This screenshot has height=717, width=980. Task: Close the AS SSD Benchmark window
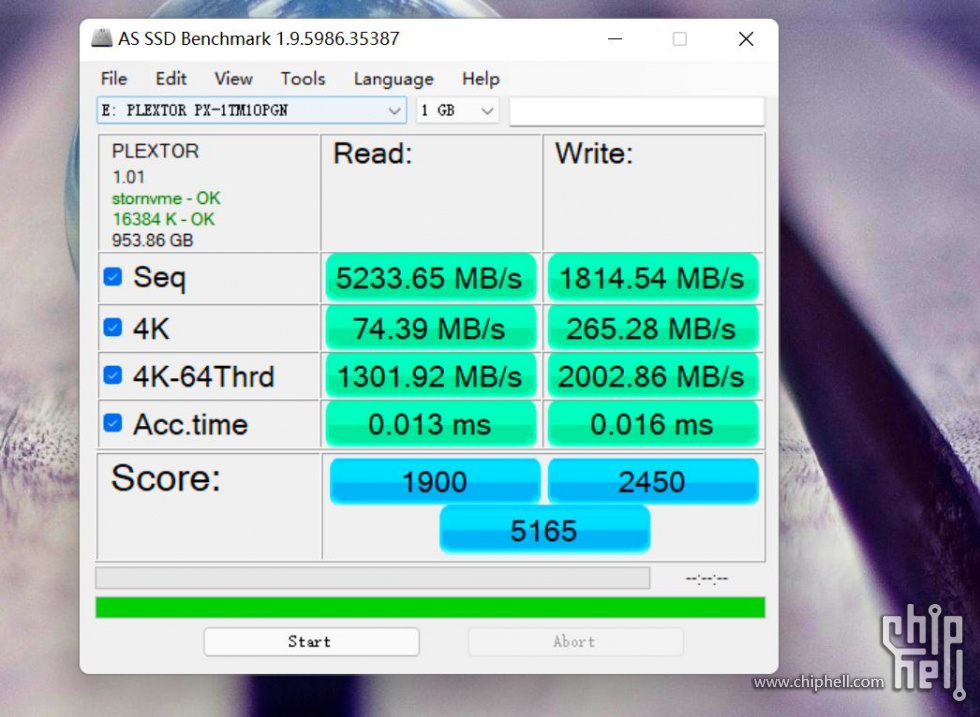746,39
